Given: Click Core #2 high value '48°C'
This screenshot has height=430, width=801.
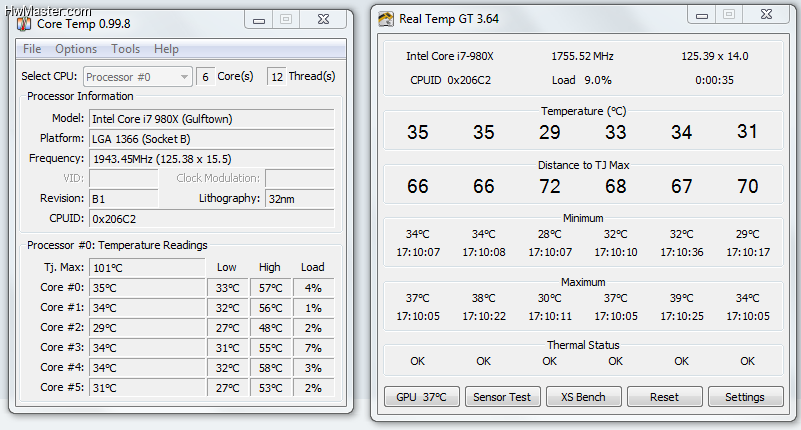Looking at the screenshot, I should pos(270,327).
